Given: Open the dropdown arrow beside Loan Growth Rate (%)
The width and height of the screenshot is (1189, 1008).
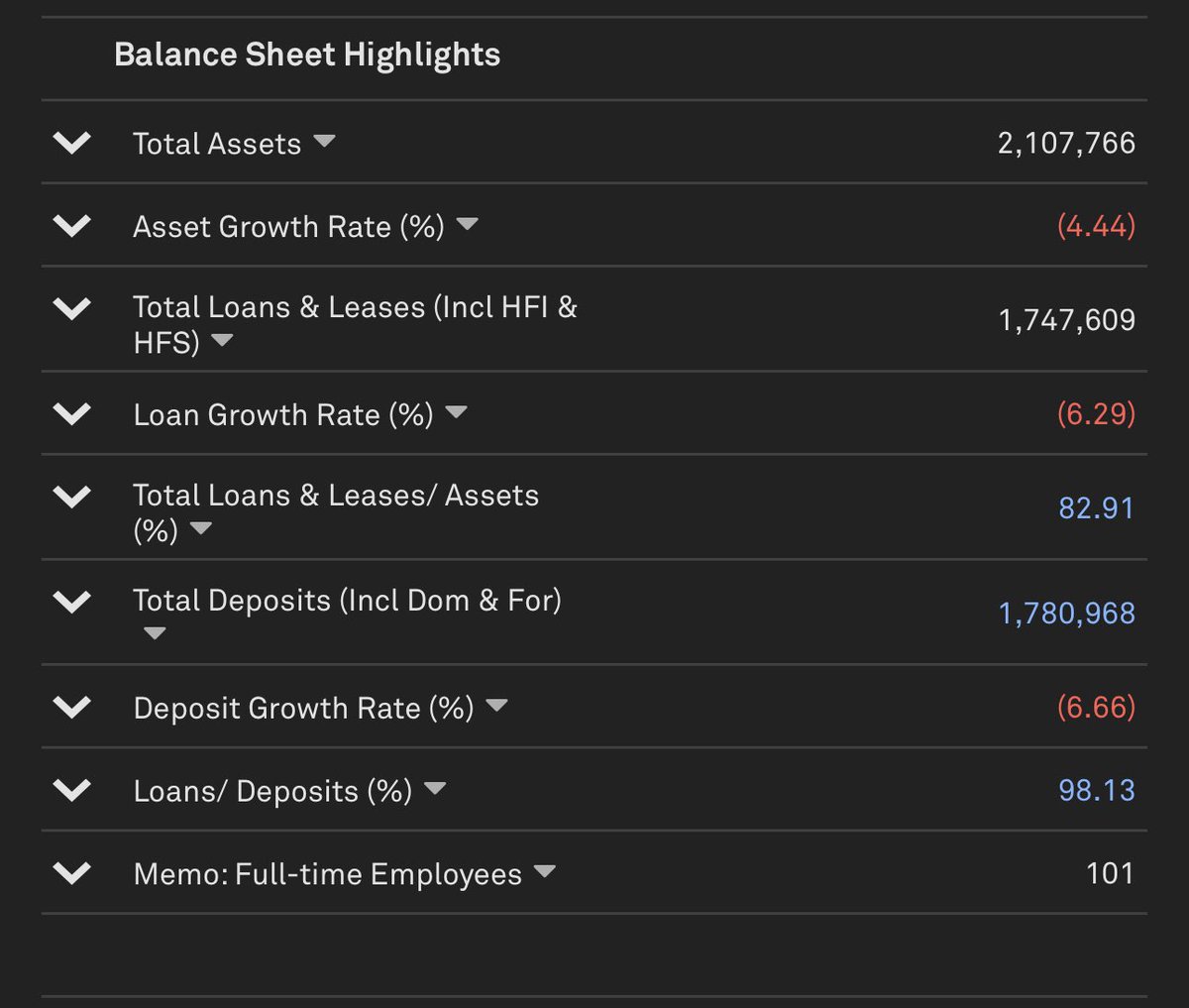Looking at the screenshot, I should [456, 412].
